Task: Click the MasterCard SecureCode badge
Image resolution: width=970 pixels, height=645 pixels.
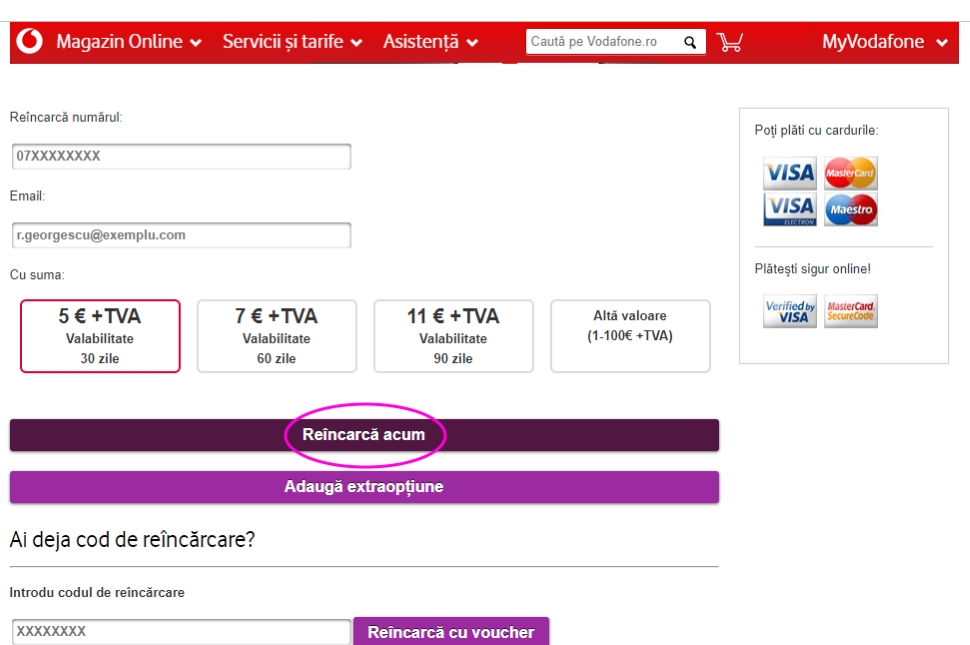Action: [x=851, y=311]
